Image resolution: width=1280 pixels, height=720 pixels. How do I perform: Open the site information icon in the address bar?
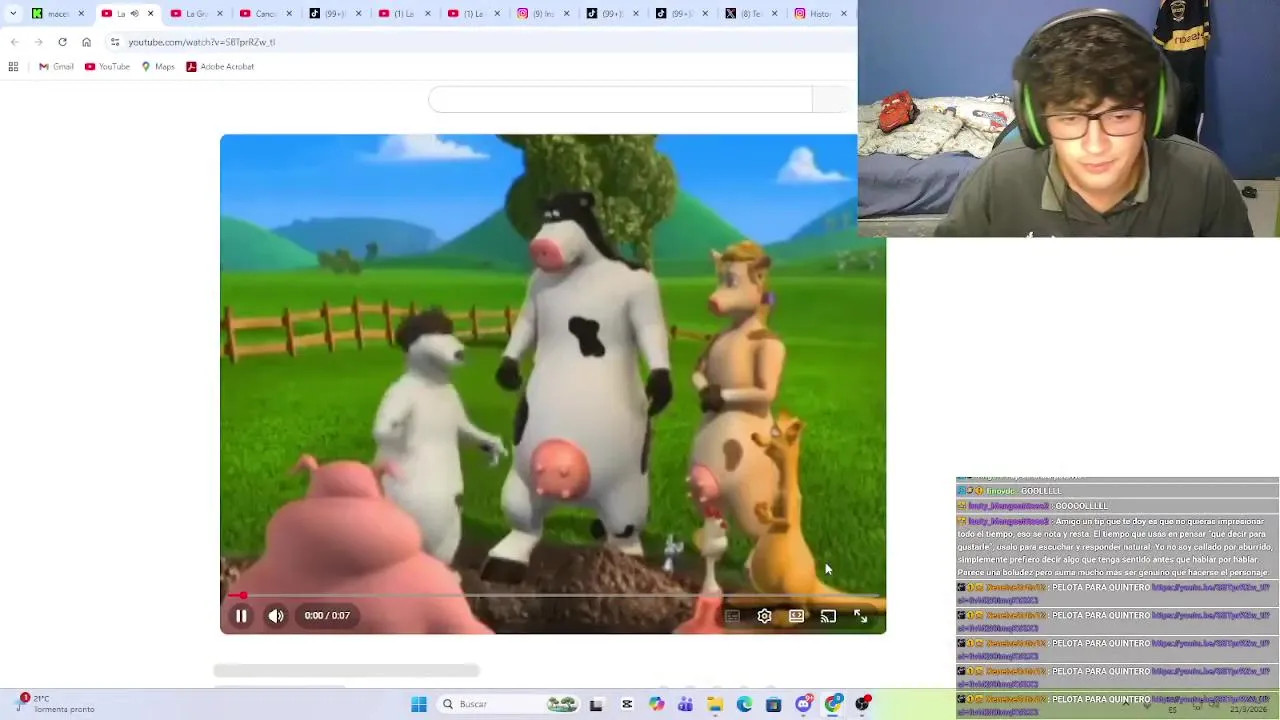pyautogui.click(x=115, y=42)
